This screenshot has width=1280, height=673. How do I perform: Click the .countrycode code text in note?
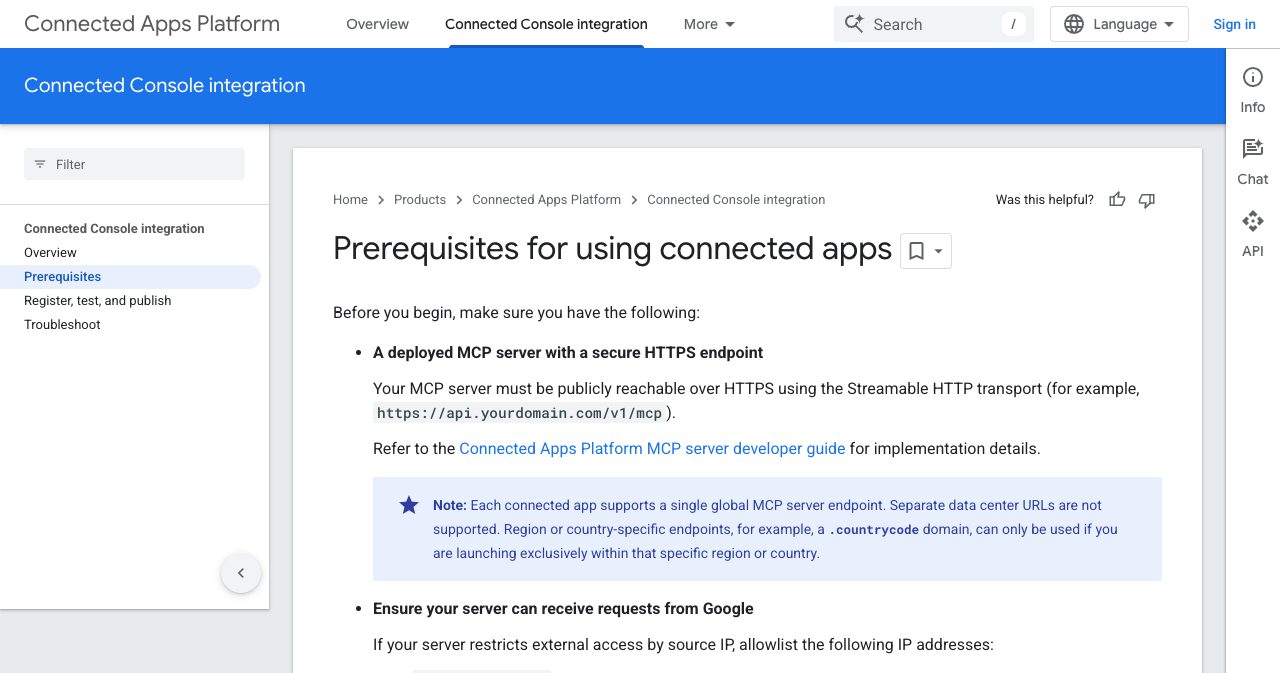[874, 530]
